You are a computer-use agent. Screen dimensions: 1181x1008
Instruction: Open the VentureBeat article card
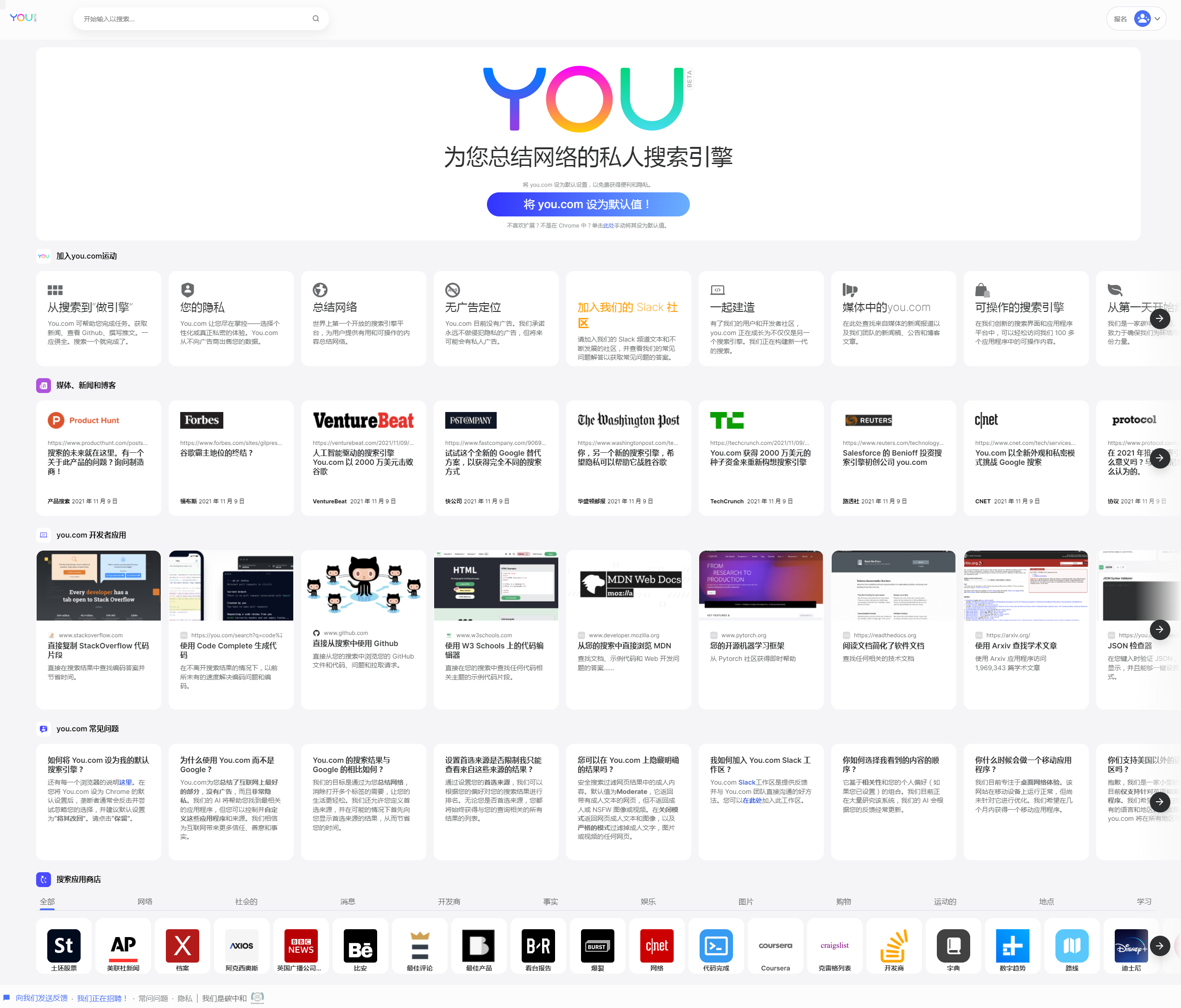click(364, 458)
